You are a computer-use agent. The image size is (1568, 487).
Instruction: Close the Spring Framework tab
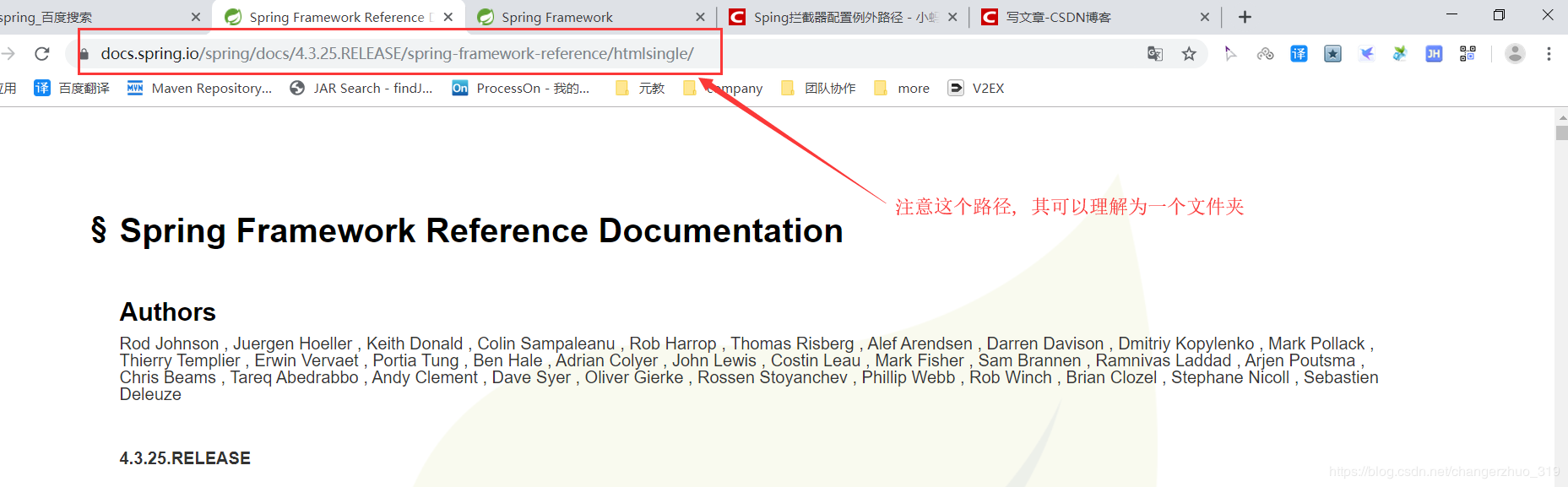point(700,17)
